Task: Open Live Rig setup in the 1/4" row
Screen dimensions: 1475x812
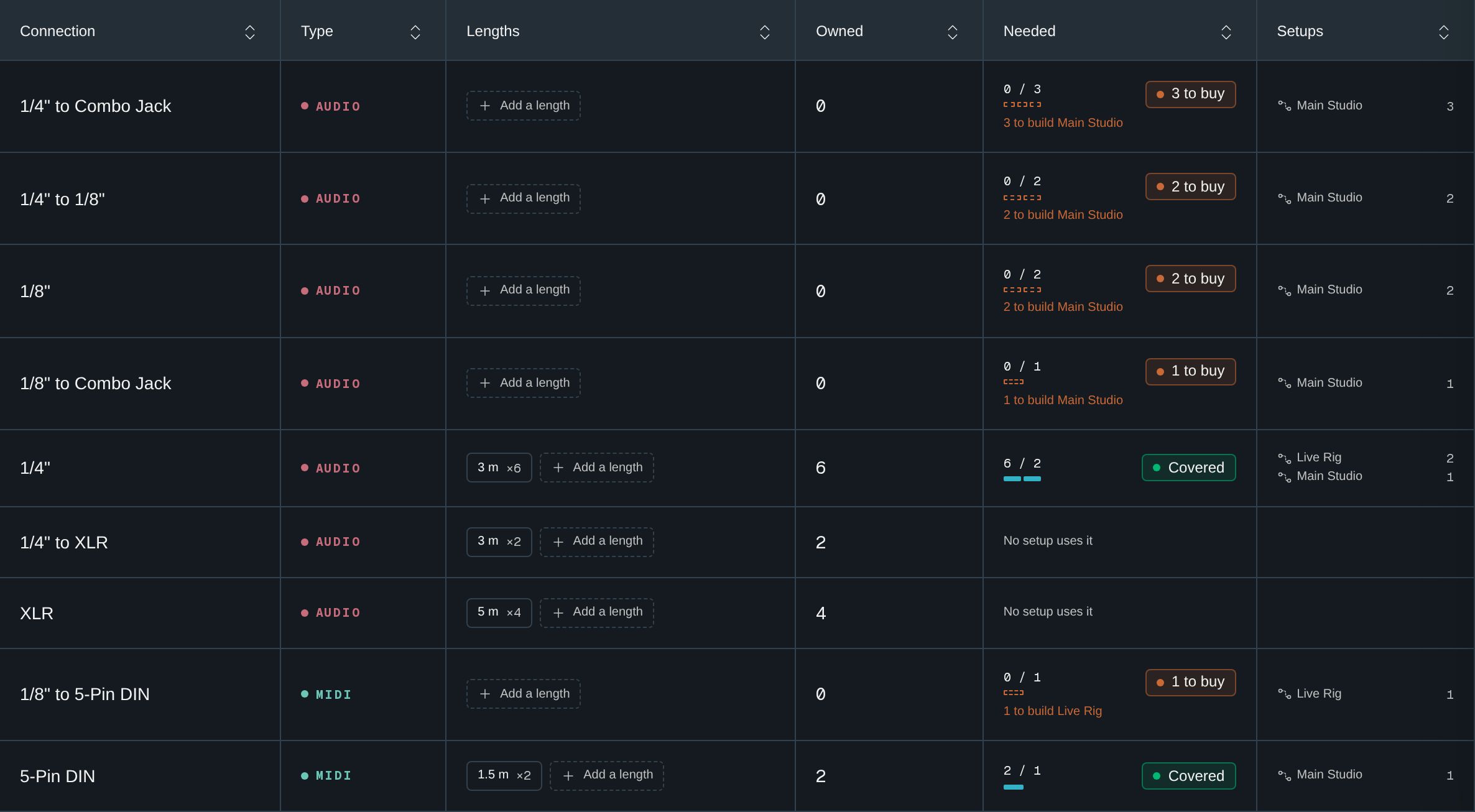Action: coord(1318,458)
